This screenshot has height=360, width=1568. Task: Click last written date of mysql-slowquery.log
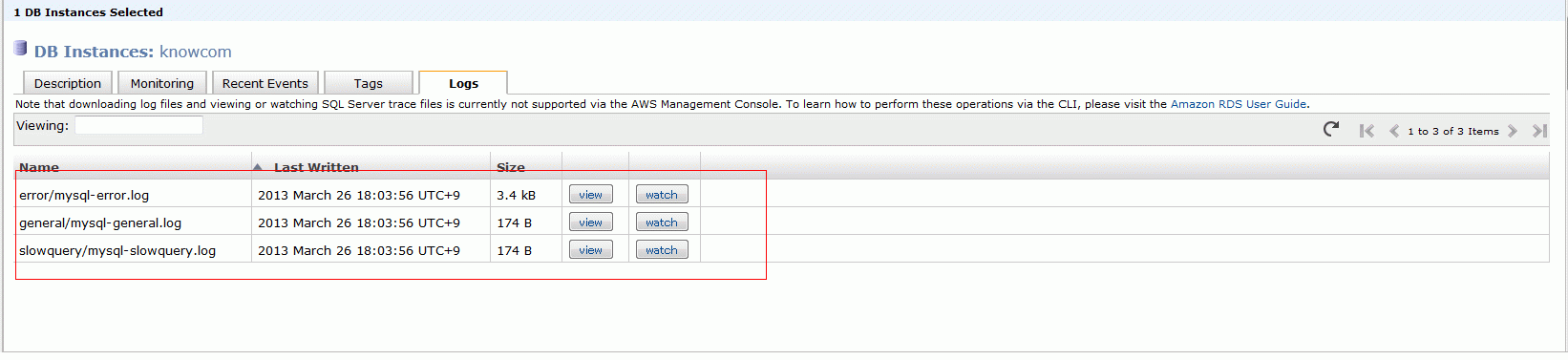pyautogui.click(x=359, y=250)
